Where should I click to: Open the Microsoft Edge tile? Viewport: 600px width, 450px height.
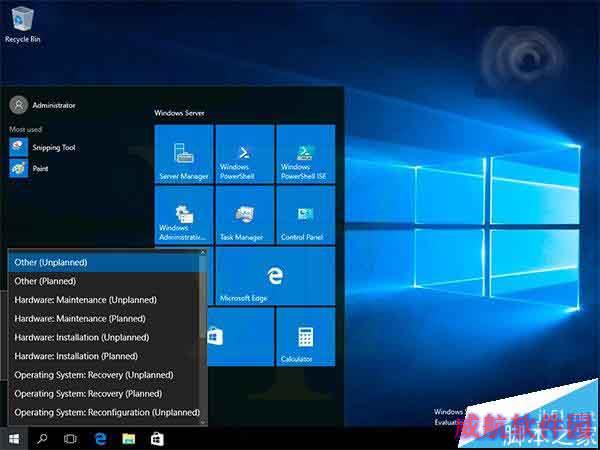point(275,276)
